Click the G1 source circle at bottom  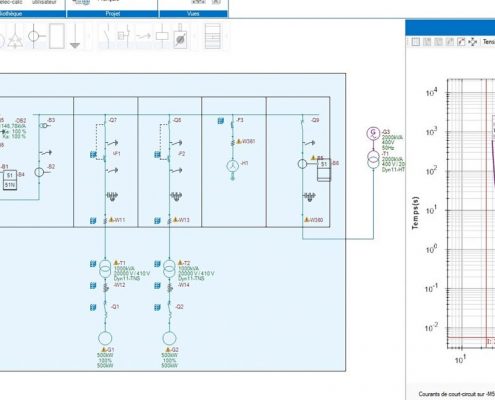pyautogui.click(x=105, y=338)
